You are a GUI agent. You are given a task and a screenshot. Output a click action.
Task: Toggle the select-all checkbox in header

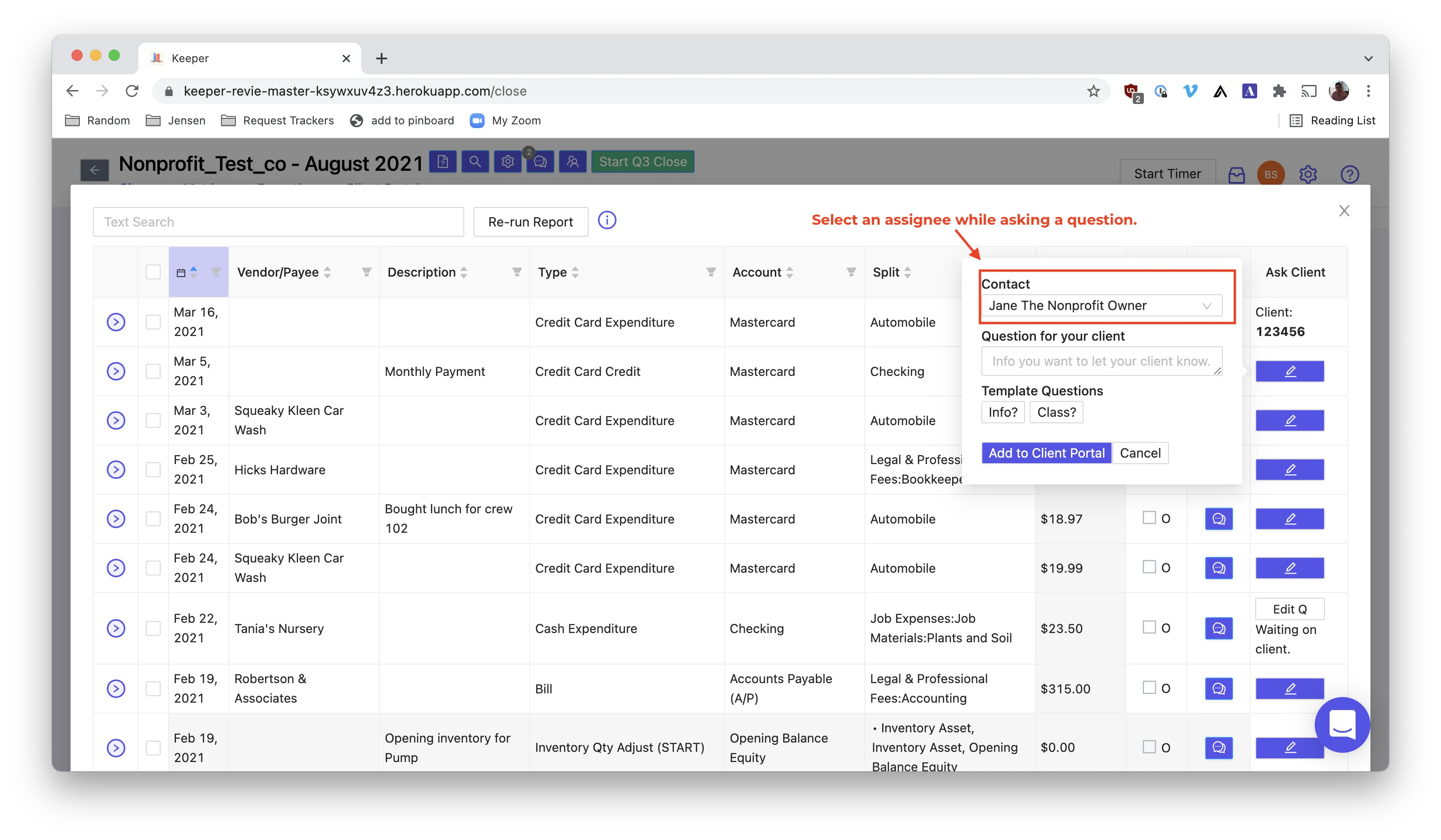[x=153, y=272]
